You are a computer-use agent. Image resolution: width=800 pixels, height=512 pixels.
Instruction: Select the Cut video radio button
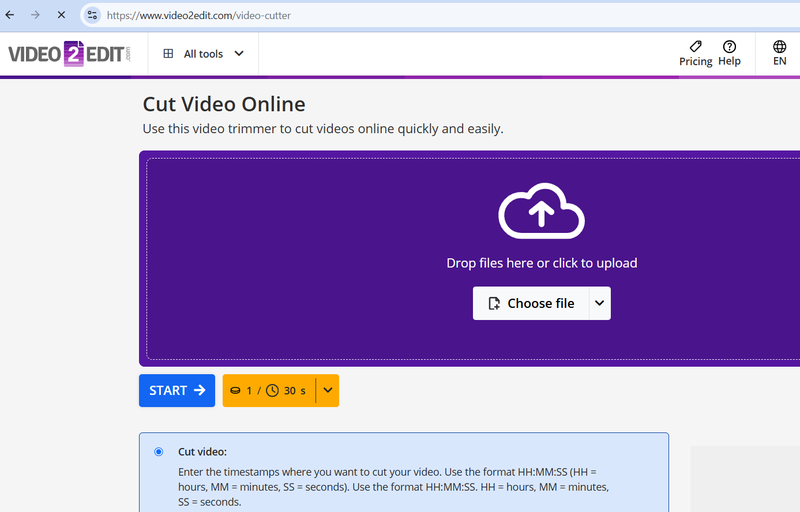click(159, 452)
